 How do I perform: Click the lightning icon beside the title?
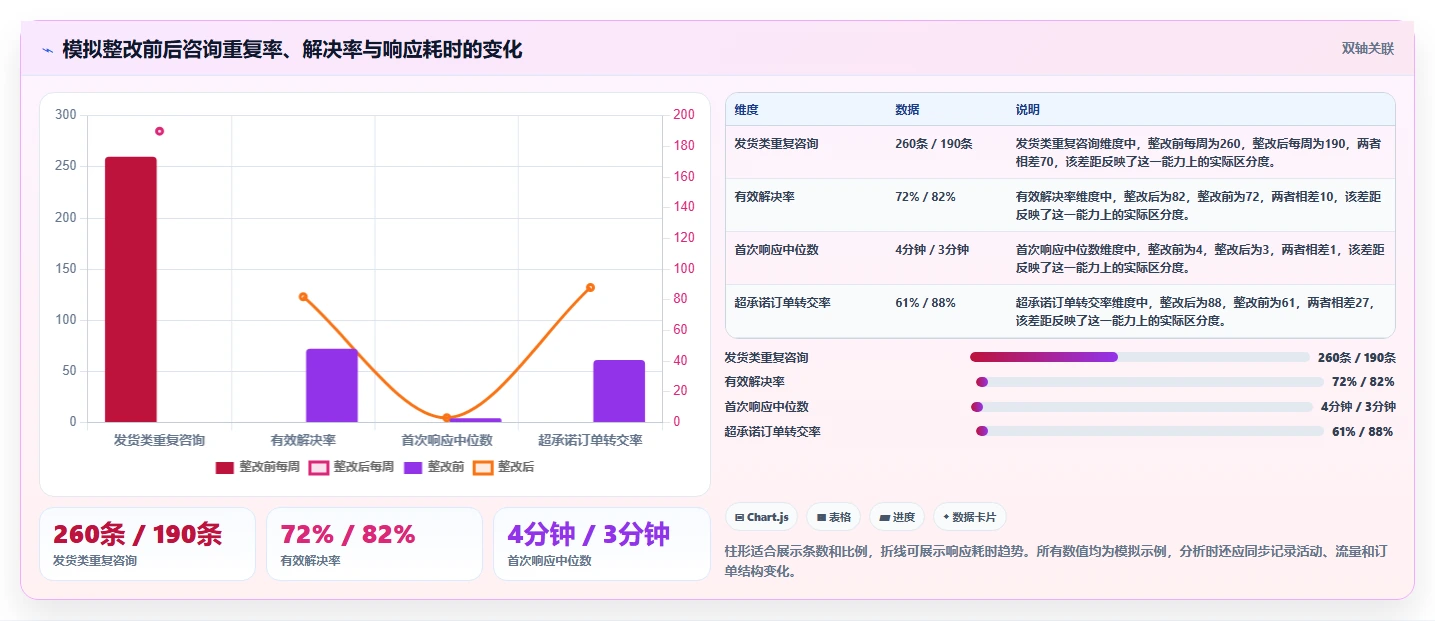pos(47,49)
